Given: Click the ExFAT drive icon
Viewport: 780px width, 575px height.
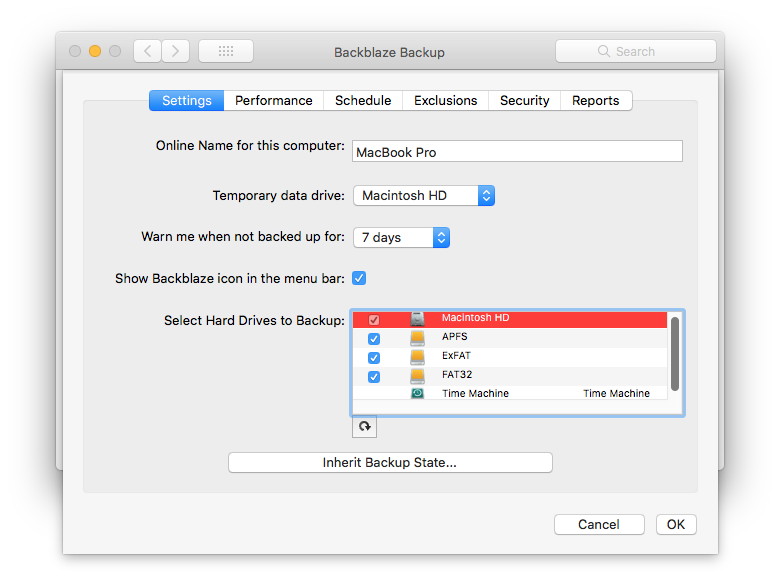Looking at the screenshot, I should pos(417,357).
